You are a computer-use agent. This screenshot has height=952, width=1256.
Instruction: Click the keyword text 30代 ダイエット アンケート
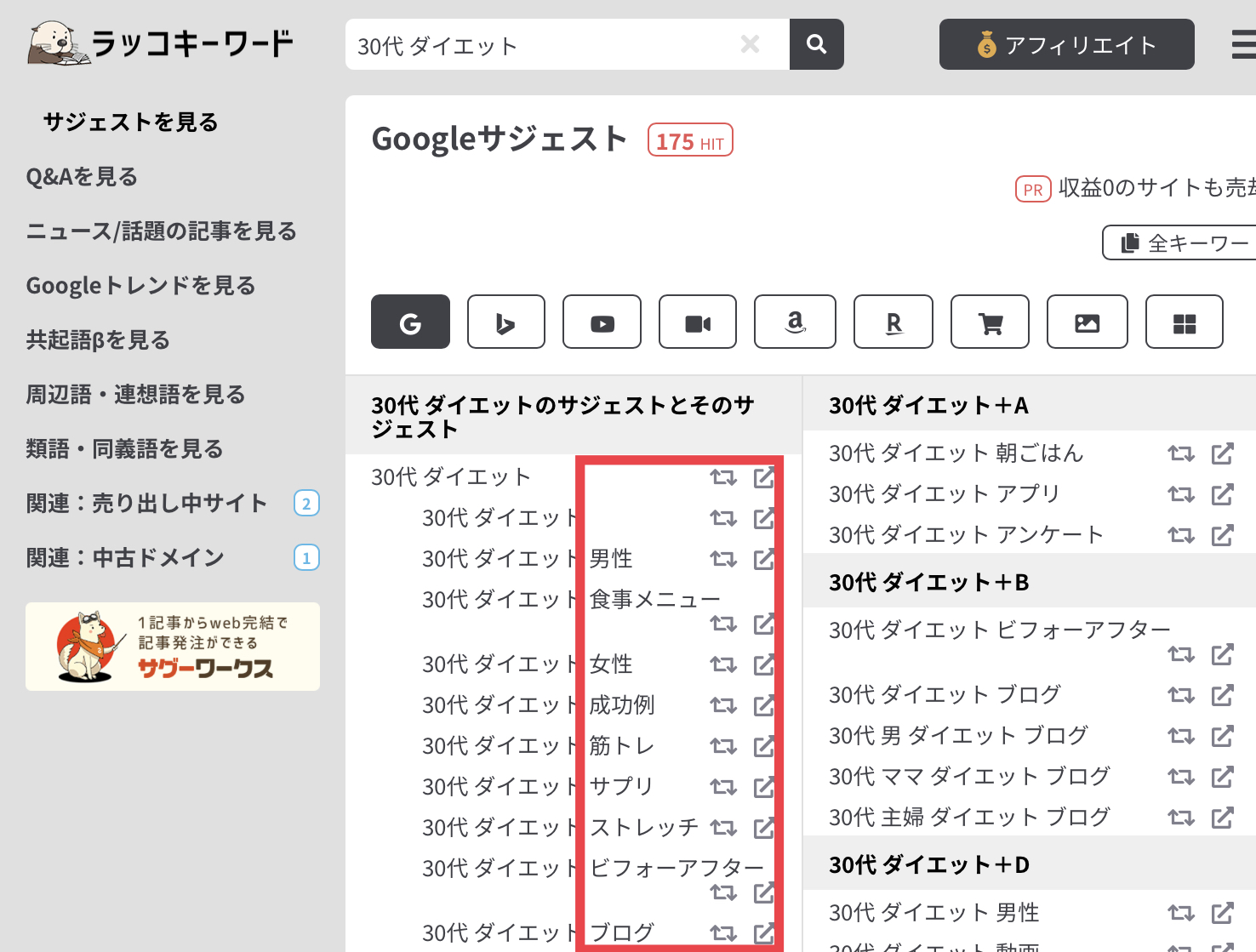(x=967, y=535)
